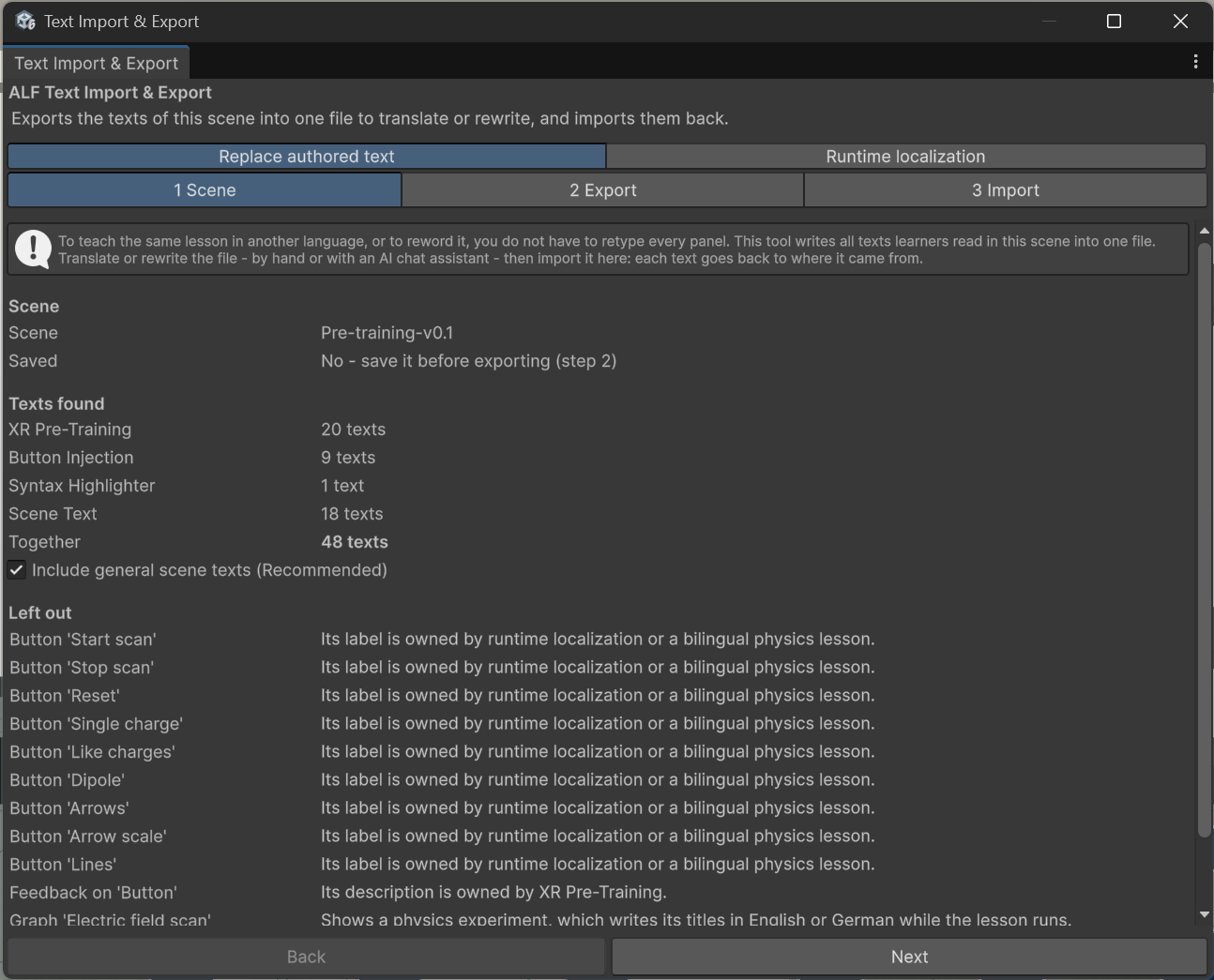The width and height of the screenshot is (1214, 980).
Task: Click Button 'Dipole' left-out entry
Action: pos(67,780)
